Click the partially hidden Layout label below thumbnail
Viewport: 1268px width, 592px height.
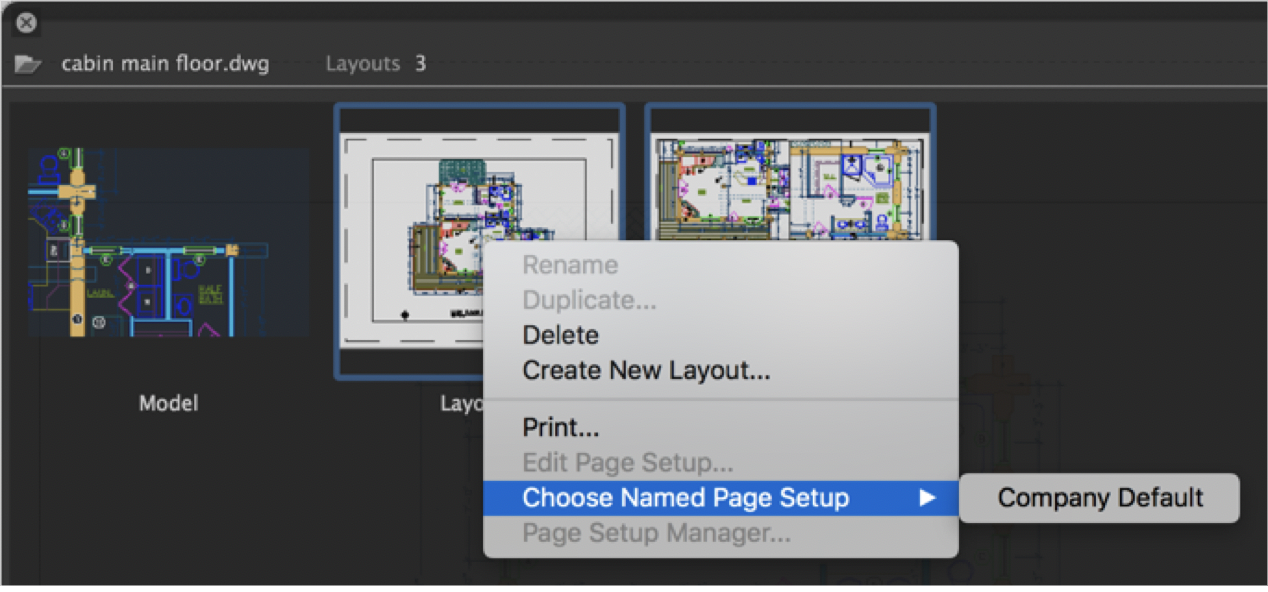[x=460, y=403]
